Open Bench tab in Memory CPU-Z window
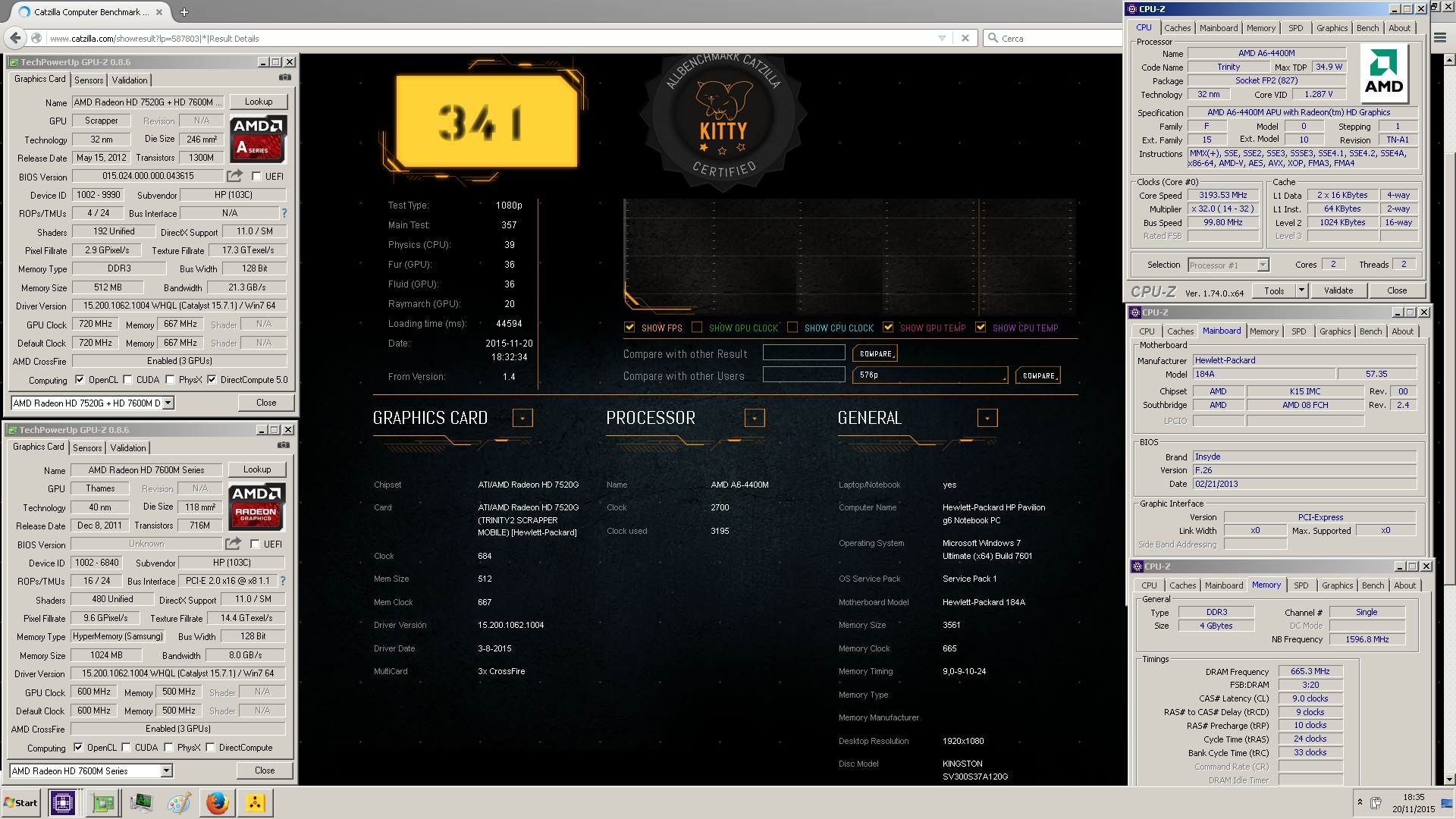 pyautogui.click(x=1373, y=585)
